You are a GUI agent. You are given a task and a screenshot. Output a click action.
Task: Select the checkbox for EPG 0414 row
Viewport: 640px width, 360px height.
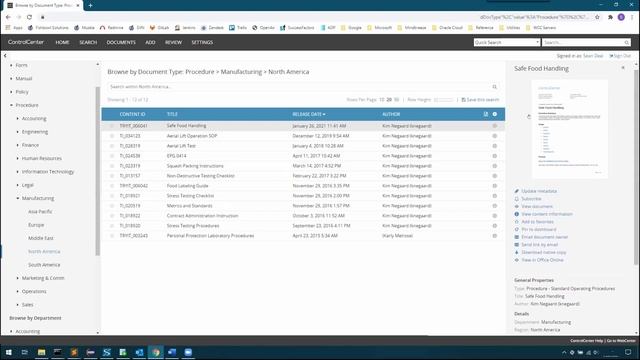pyautogui.click(x=112, y=156)
